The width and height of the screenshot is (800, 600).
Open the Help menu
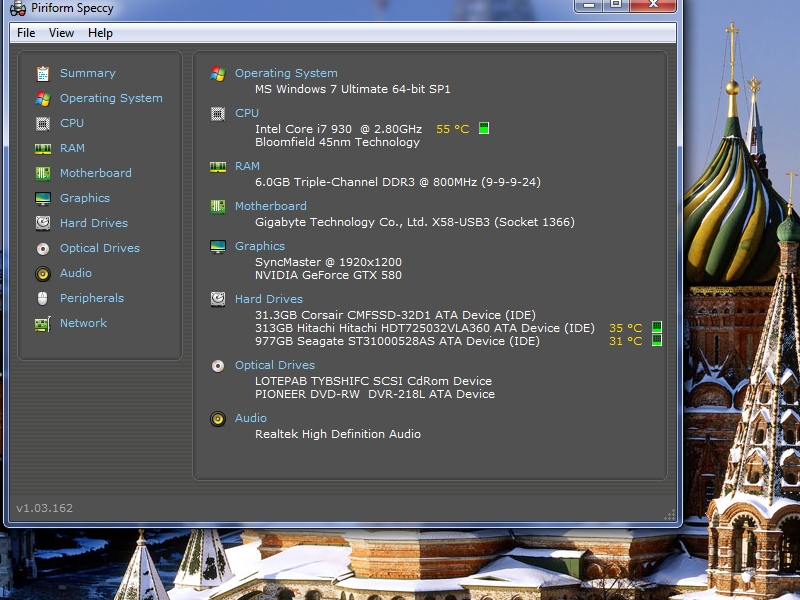coord(100,33)
